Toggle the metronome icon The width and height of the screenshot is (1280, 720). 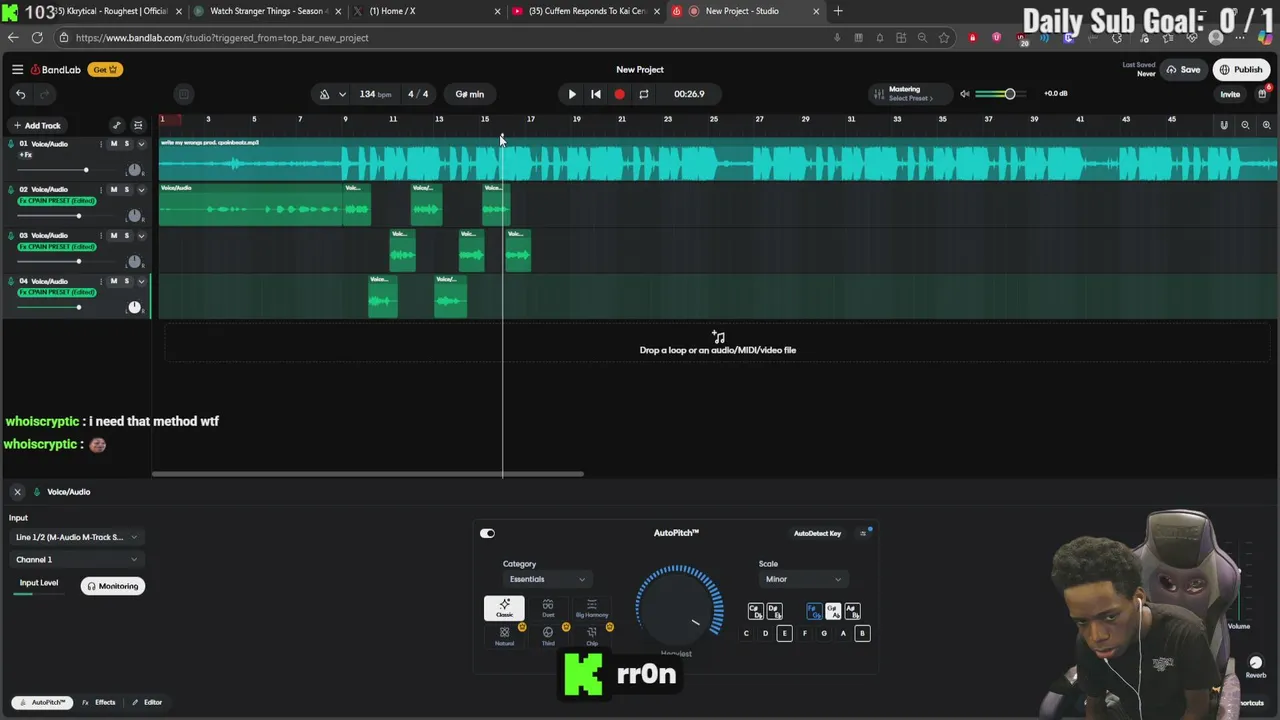pyautogui.click(x=324, y=94)
